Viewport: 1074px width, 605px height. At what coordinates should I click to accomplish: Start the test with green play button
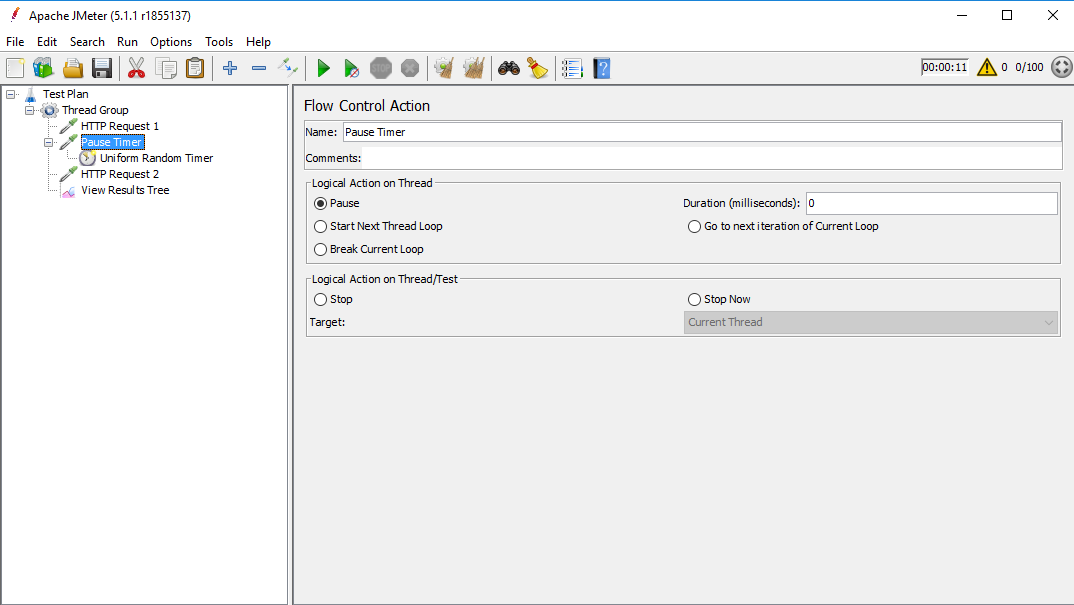pyautogui.click(x=323, y=68)
